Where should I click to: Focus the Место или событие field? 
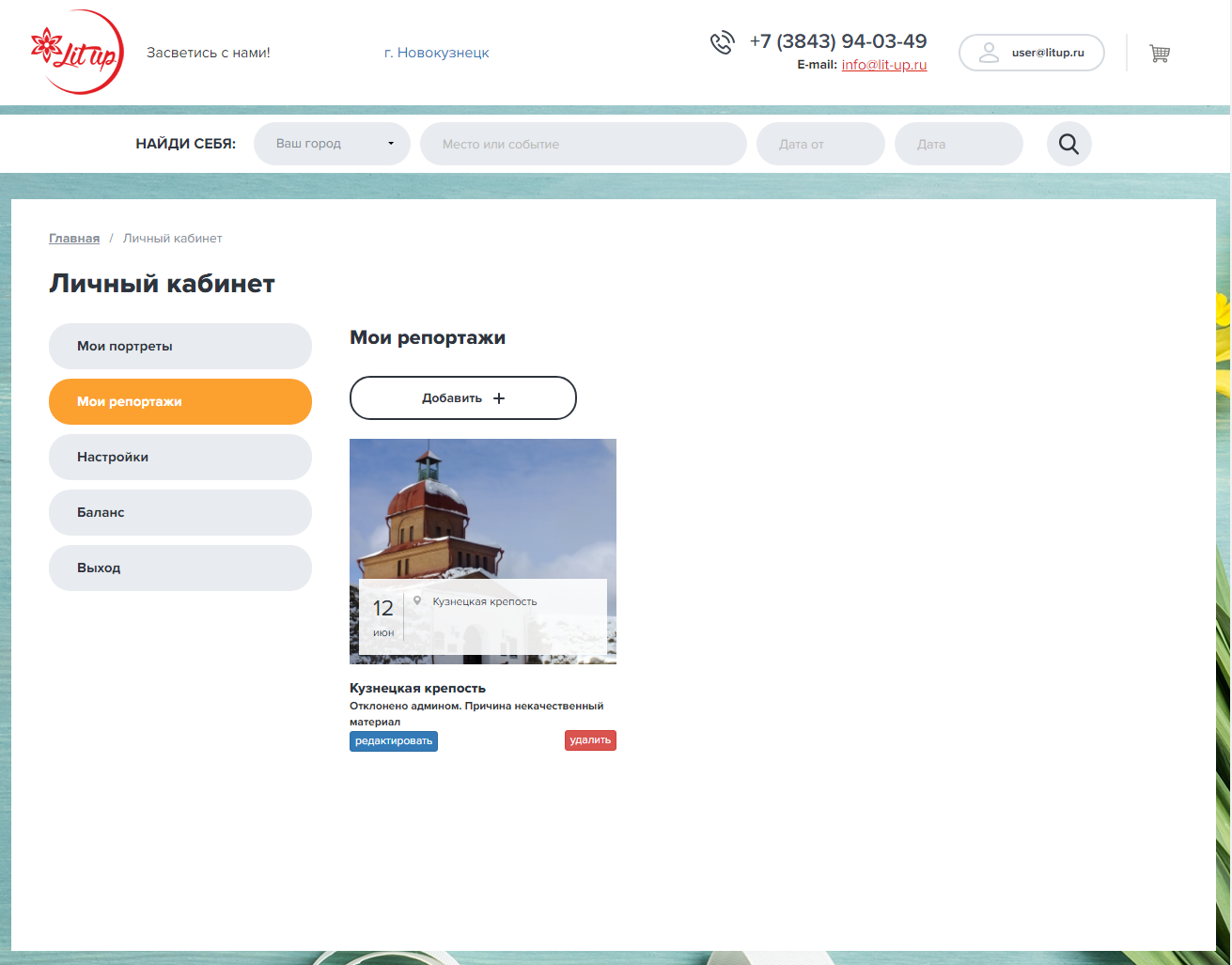coord(584,144)
